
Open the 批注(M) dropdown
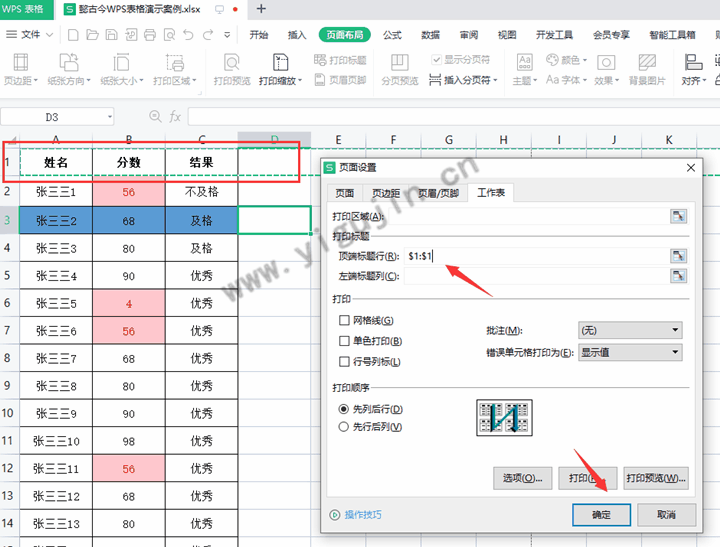[x=630, y=330]
